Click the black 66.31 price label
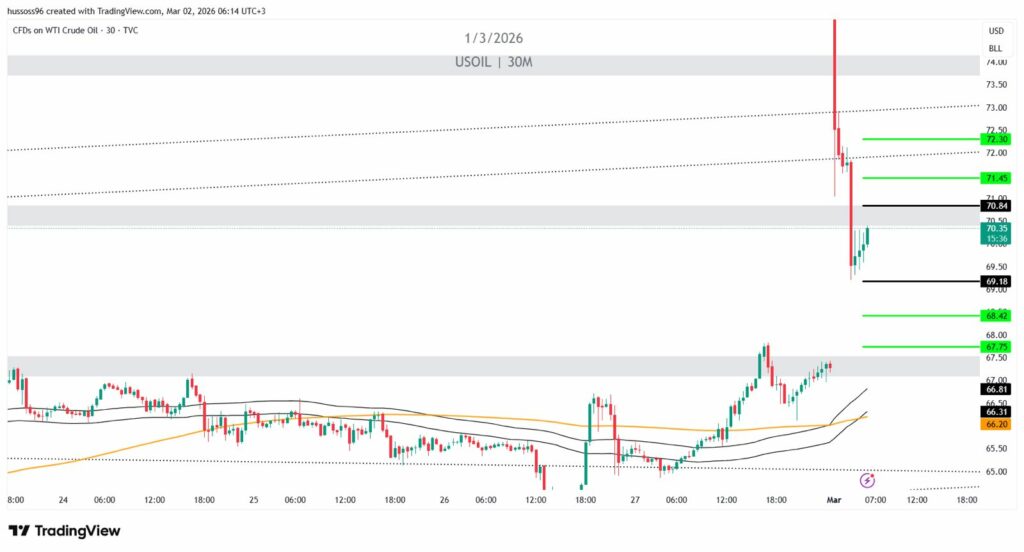The image size is (1024, 552). [996, 411]
